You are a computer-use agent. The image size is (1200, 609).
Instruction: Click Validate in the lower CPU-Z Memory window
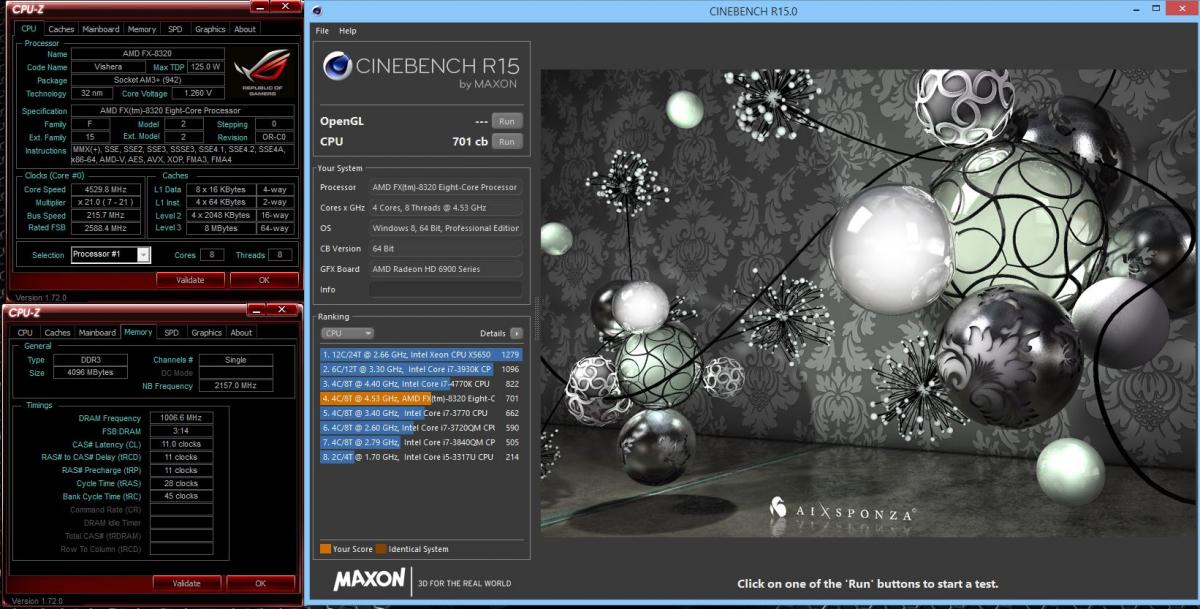pyautogui.click(x=187, y=583)
